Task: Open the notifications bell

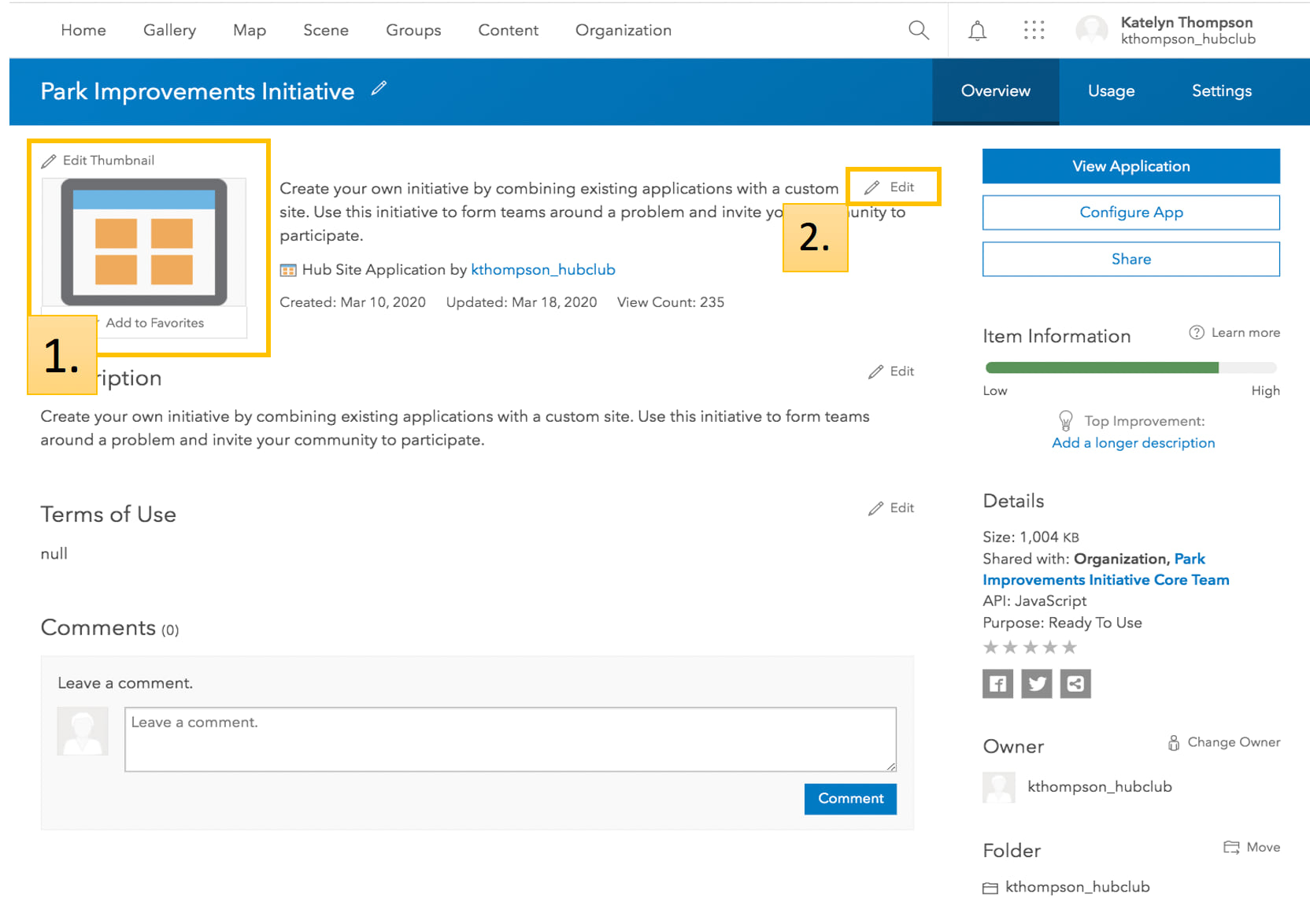Action: tap(977, 31)
